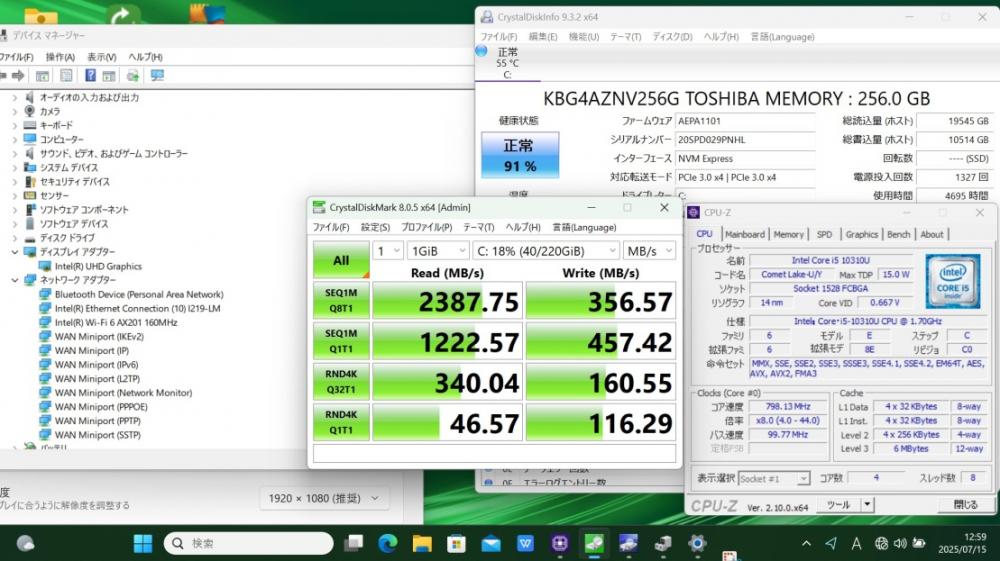Open the 1GiB test size dropdown

tap(438, 251)
